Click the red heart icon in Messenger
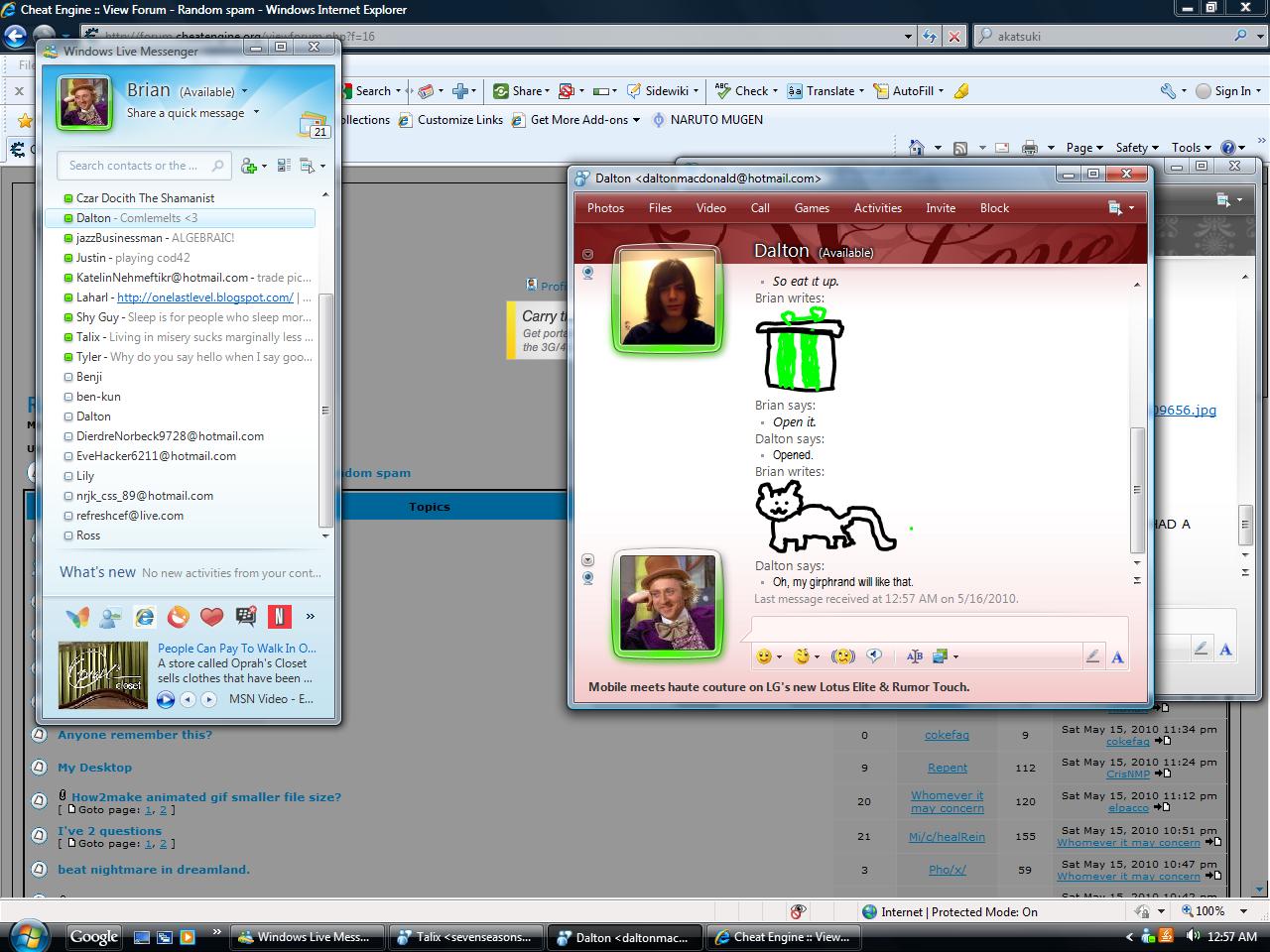Screen dimensions: 1270x952 coord(211,617)
